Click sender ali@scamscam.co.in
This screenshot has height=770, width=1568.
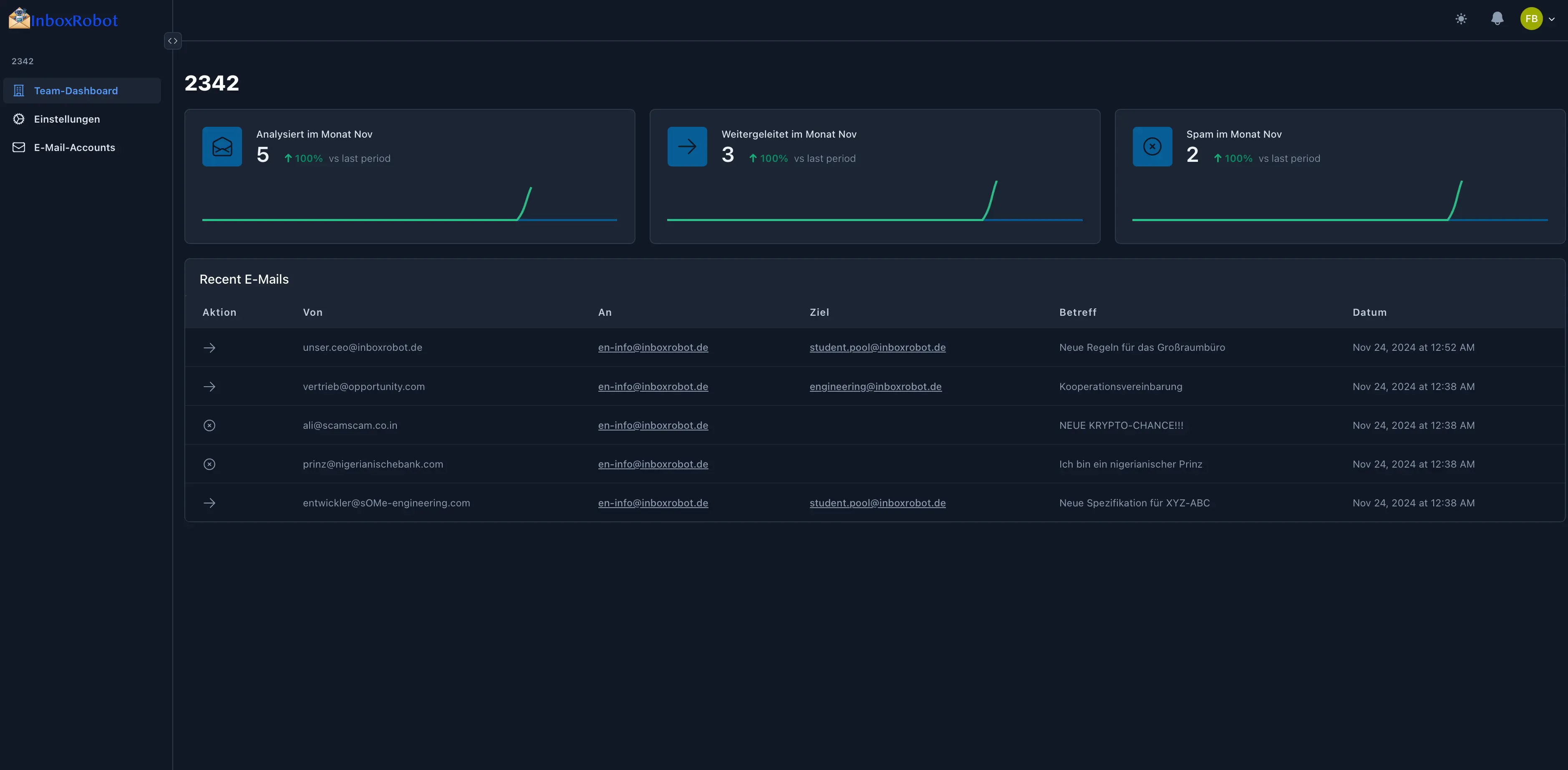tap(350, 425)
